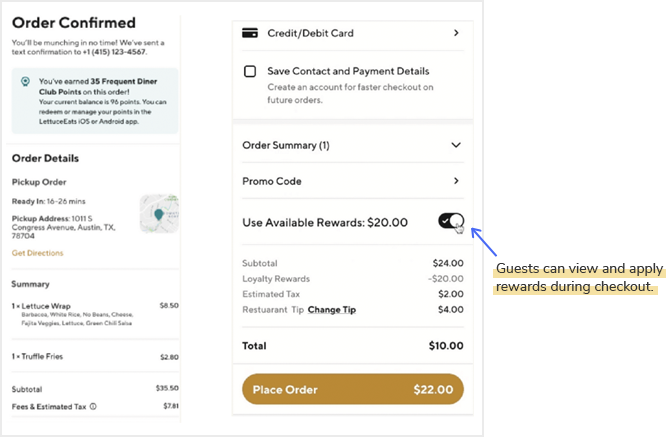Tick the Save Contact and Payment Details checkbox
The width and height of the screenshot is (666, 437).
pyautogui.click(x=250, y=71)
